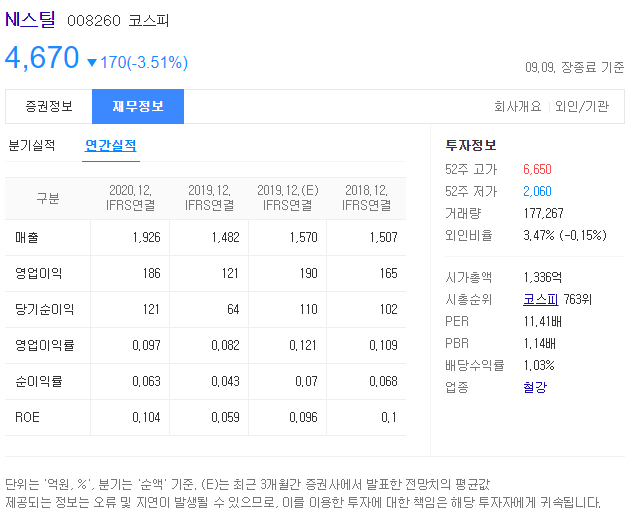This screenshot has width=633, height=513.
Task: Click the 거래량 value 177,267
Action: click(543, 213)
